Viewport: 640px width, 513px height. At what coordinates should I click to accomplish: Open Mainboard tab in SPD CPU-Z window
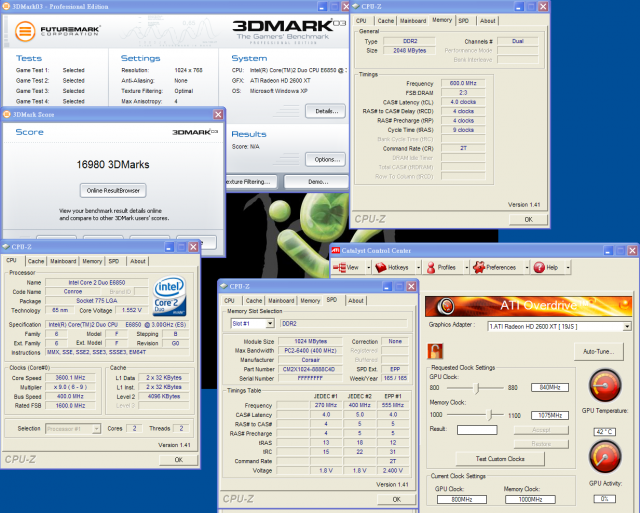[281, 301]
